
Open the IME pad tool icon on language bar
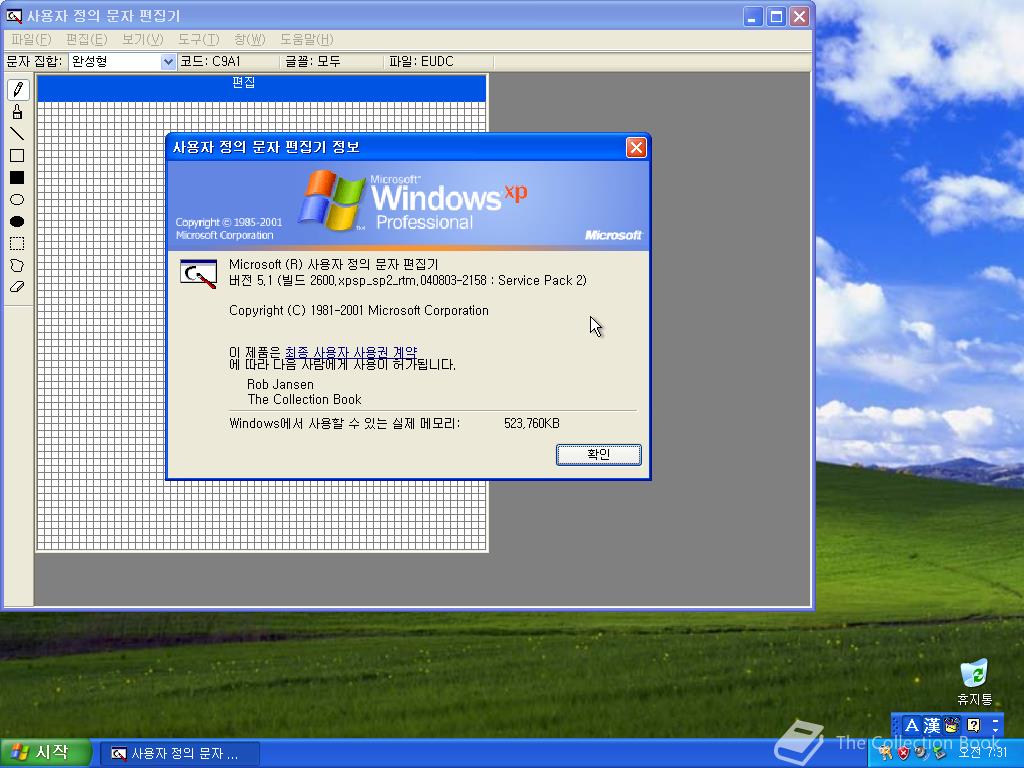(952, 726)
